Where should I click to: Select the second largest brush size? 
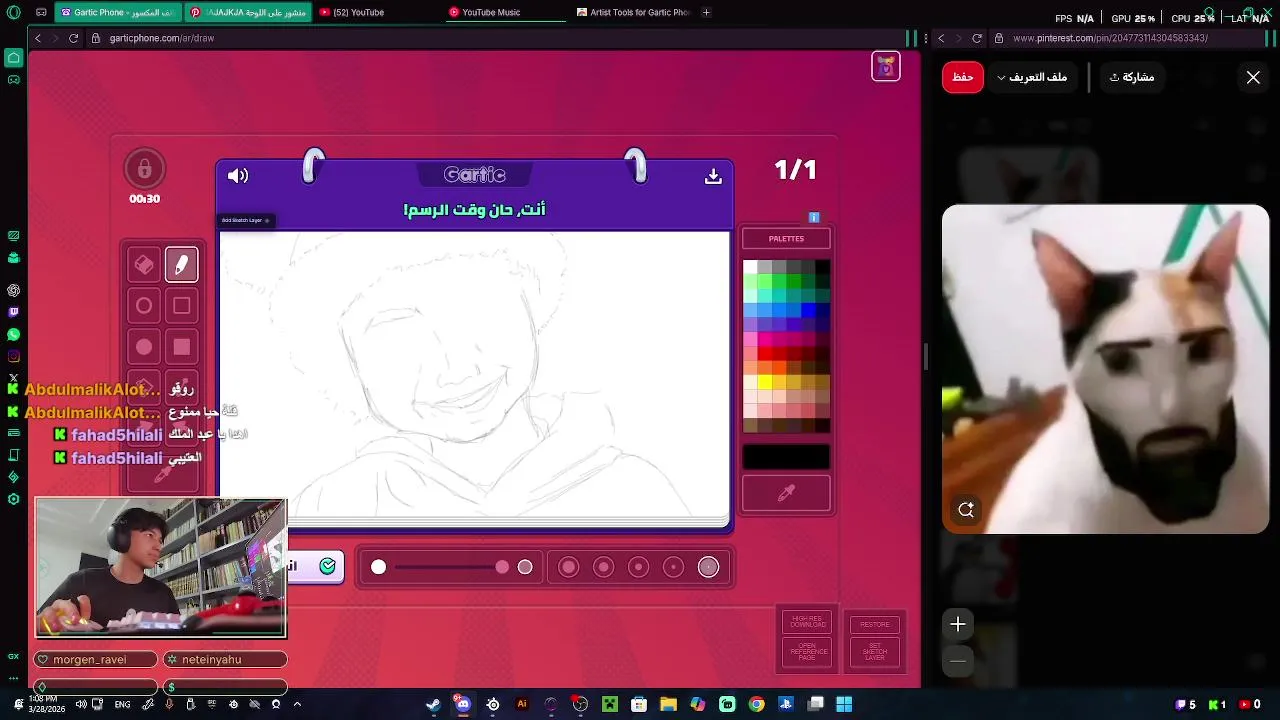pyautogui.click(x=603, y=567)
